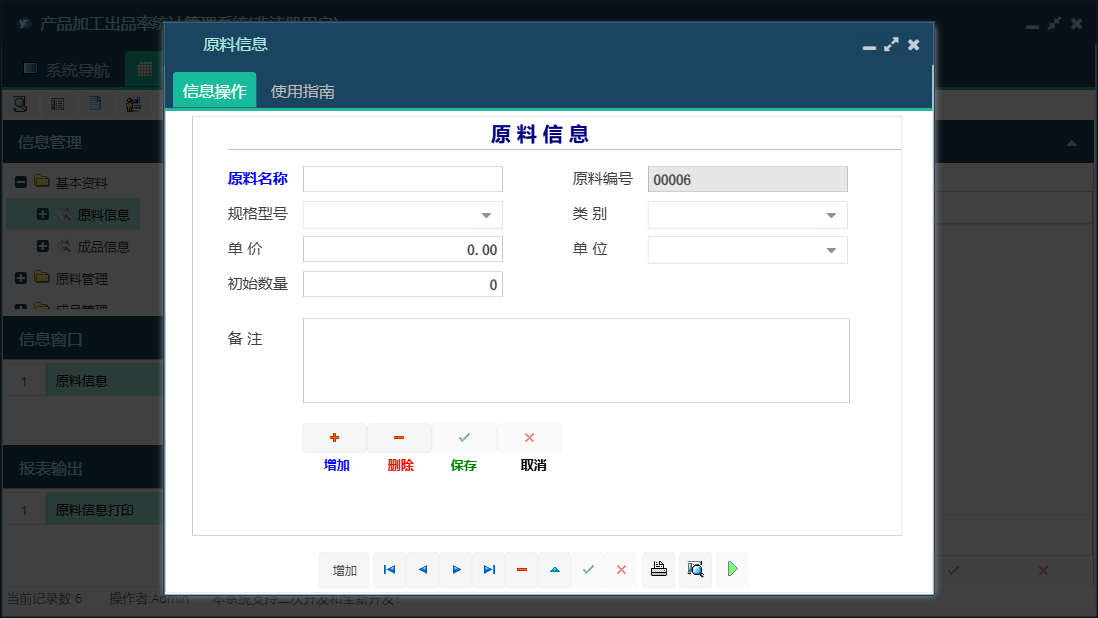Select the magnifier search icon in top toolbar

[x=18, y=103]
